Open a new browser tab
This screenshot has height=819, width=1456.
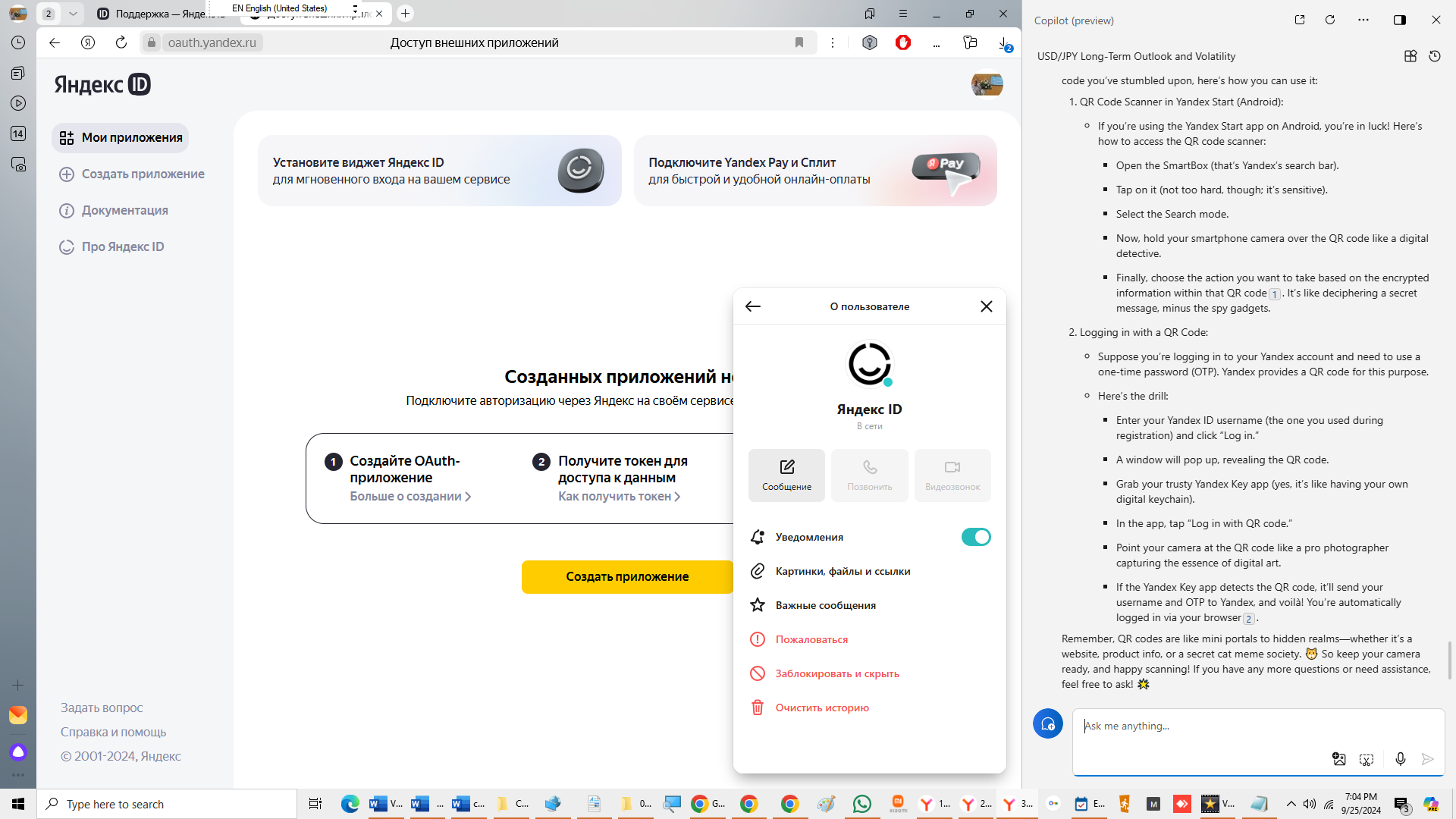[x=406, y=14]
